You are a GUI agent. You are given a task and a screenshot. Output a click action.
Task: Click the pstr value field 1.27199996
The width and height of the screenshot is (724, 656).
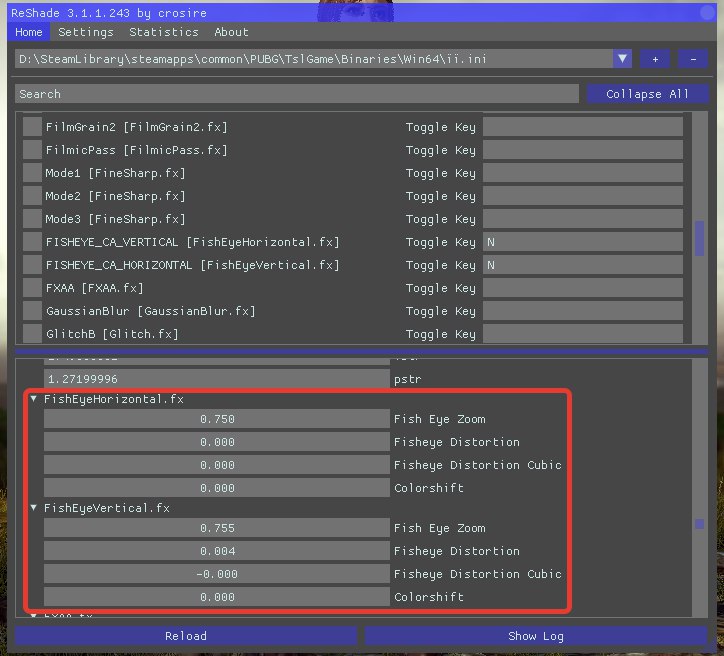click(x=217, y=379)
